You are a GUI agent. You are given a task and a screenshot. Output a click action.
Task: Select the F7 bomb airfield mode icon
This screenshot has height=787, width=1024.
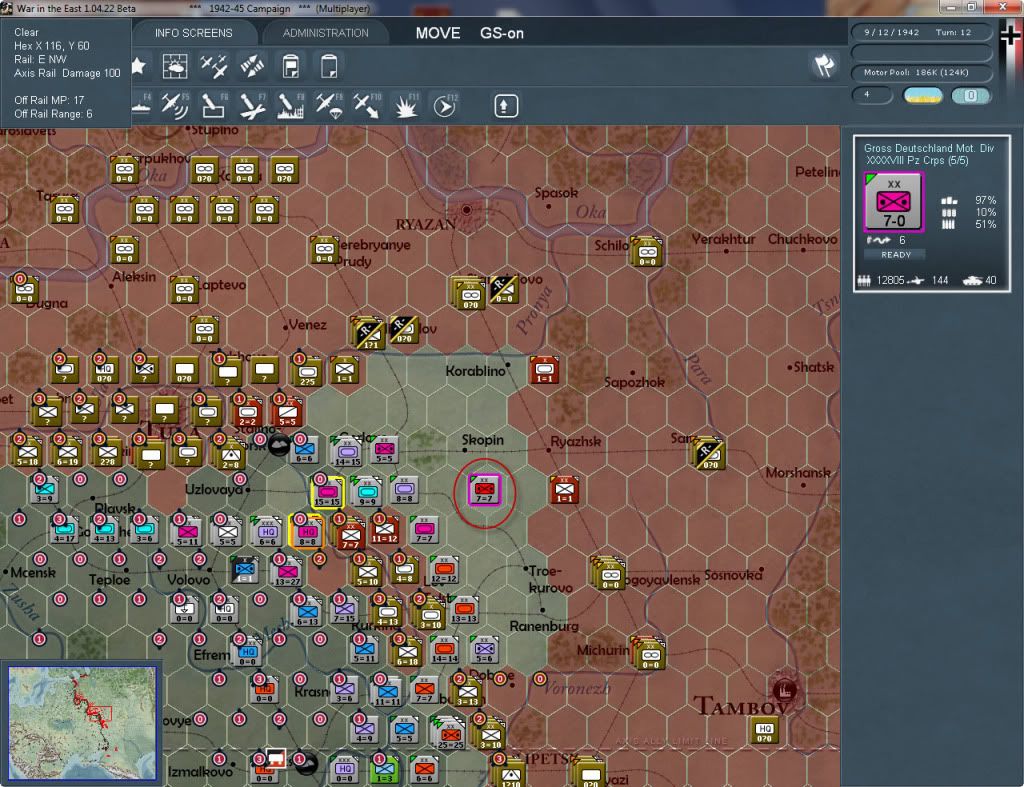(x=252, y=106)
